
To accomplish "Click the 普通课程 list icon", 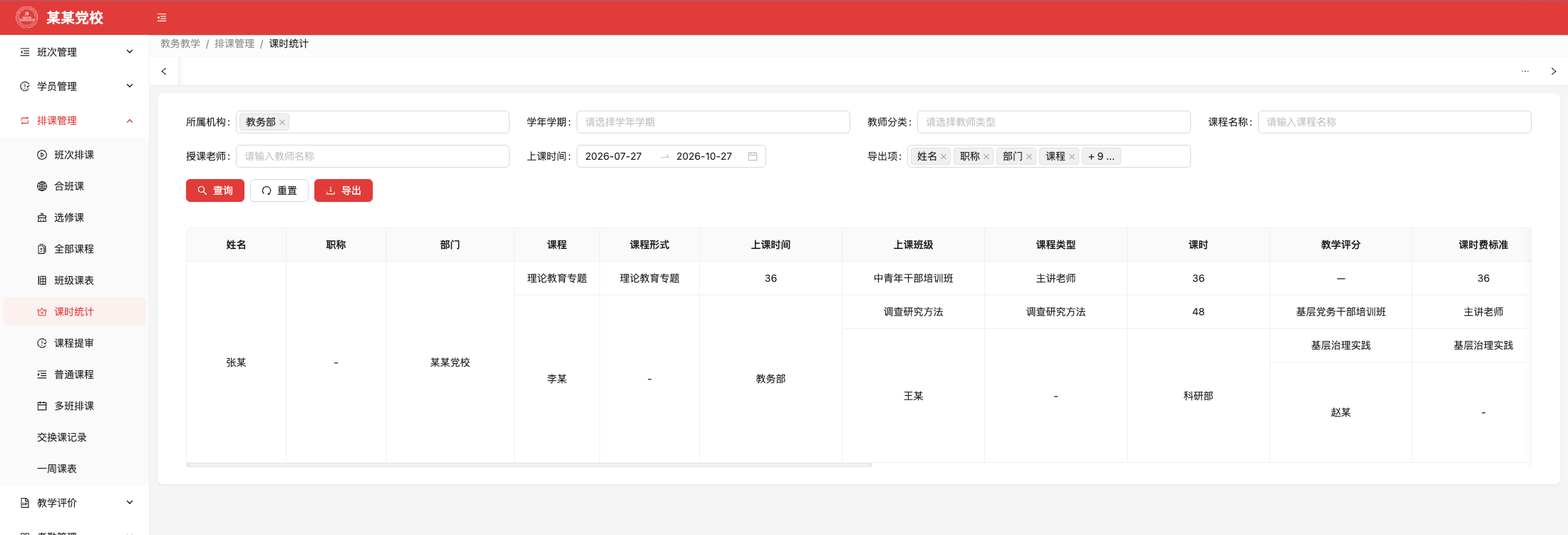I will (42, 374).
